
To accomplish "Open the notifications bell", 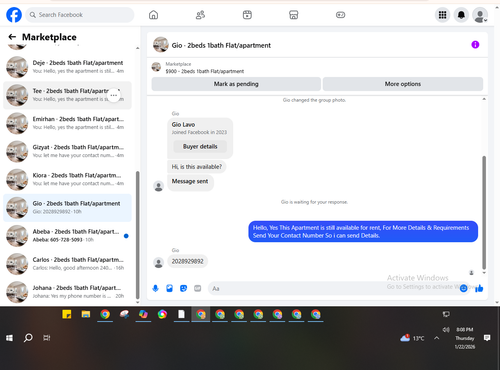I will click(x=461, y=15).
